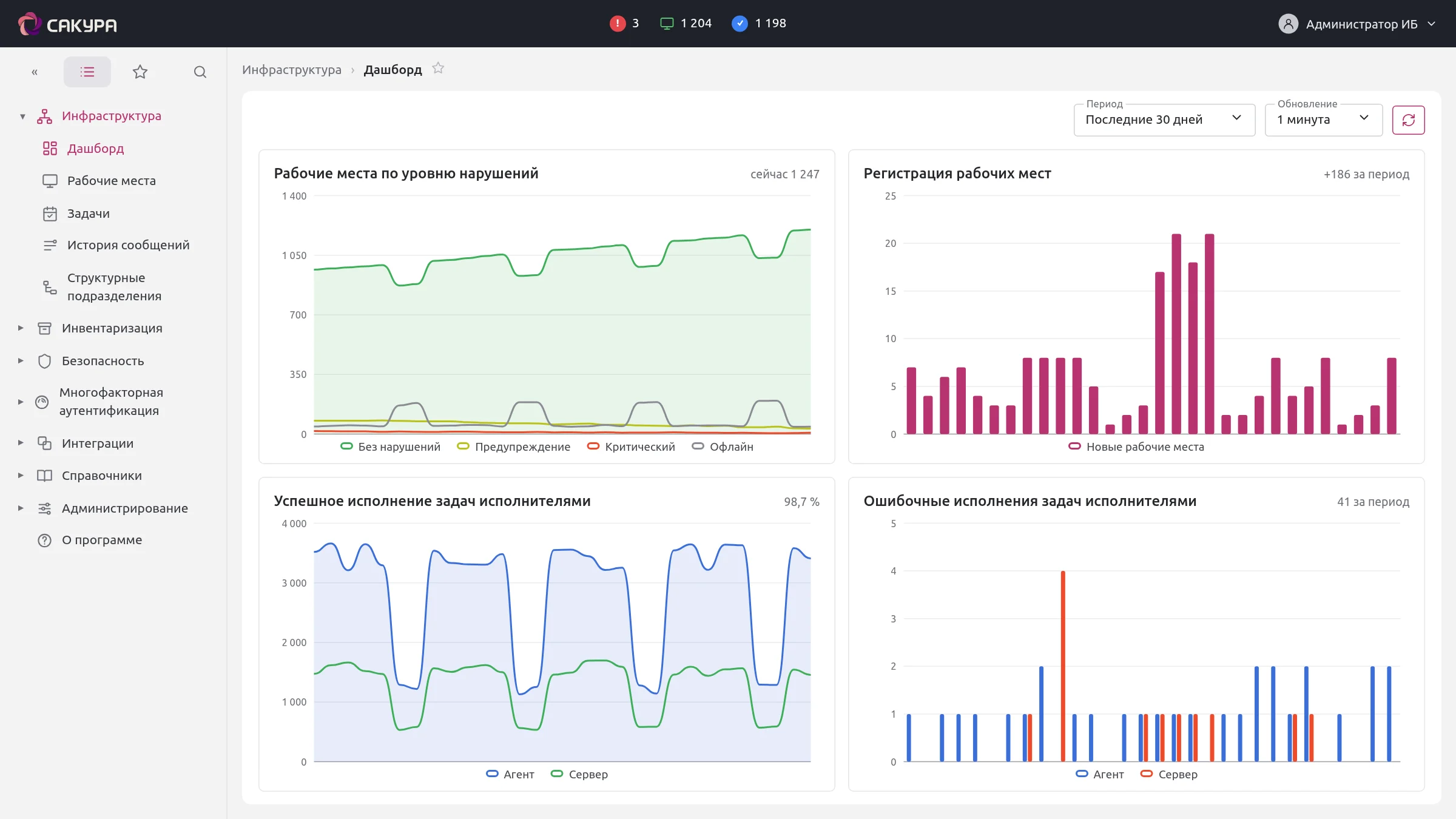Toggle Агент series in successful tasks chart

click(510, 774)
